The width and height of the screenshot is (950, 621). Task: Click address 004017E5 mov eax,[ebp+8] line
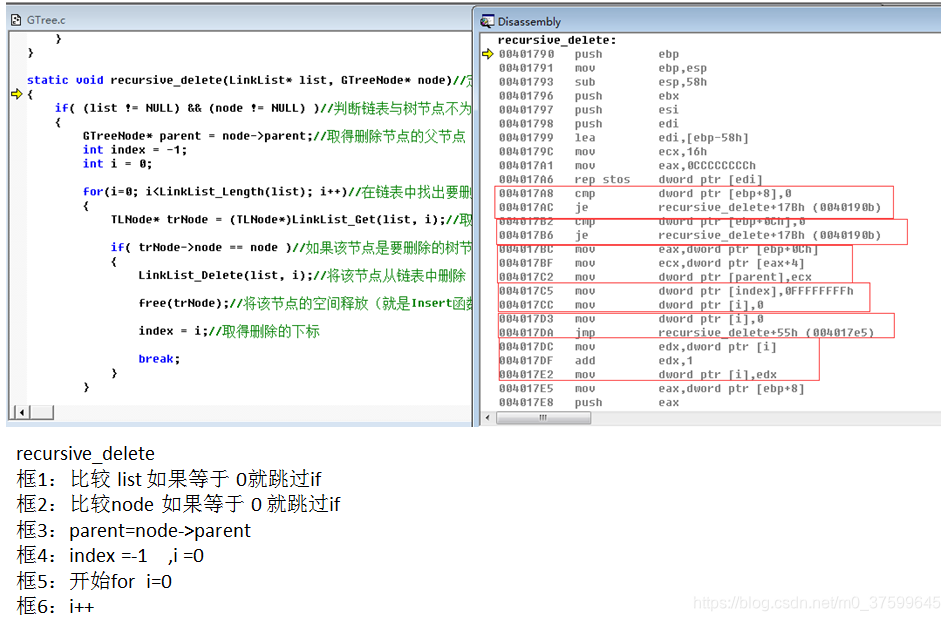click(x=652, y=388)
